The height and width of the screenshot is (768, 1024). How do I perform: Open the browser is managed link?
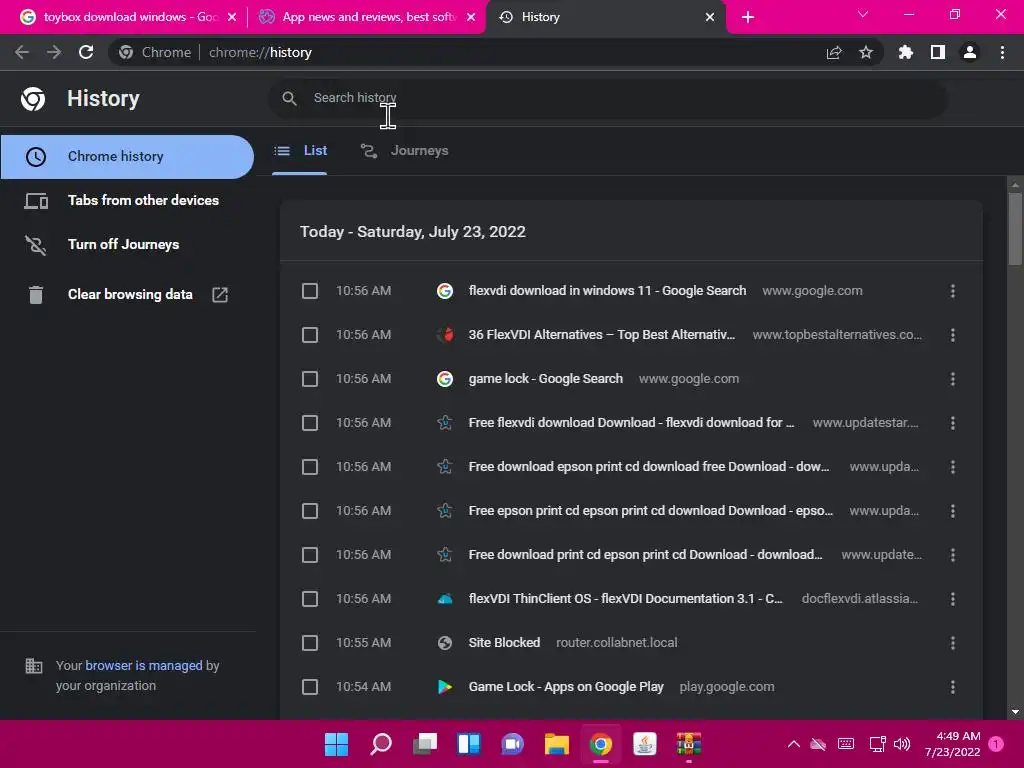click(144, 665)
